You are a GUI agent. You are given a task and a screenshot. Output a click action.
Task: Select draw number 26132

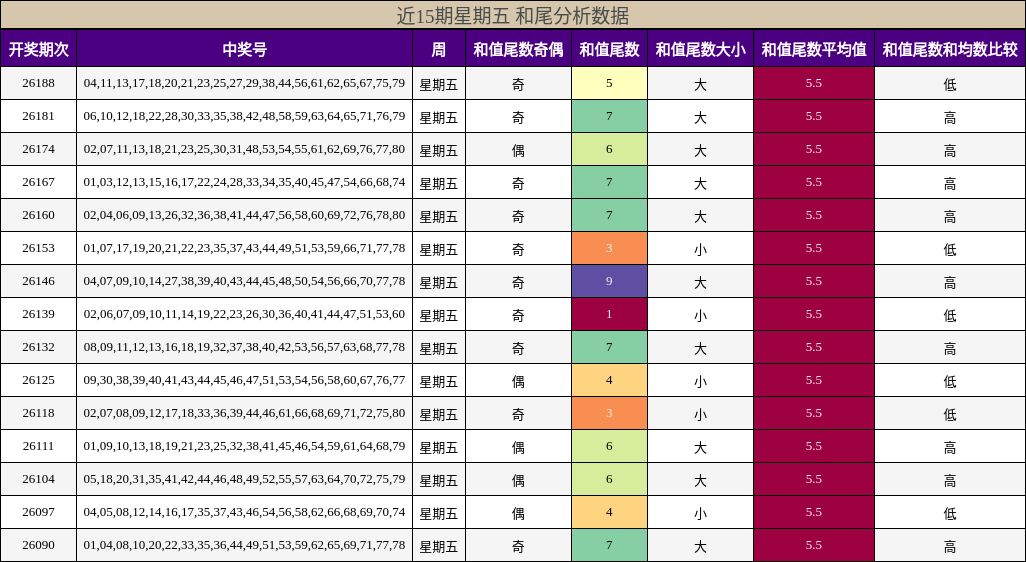click(38, 347)
